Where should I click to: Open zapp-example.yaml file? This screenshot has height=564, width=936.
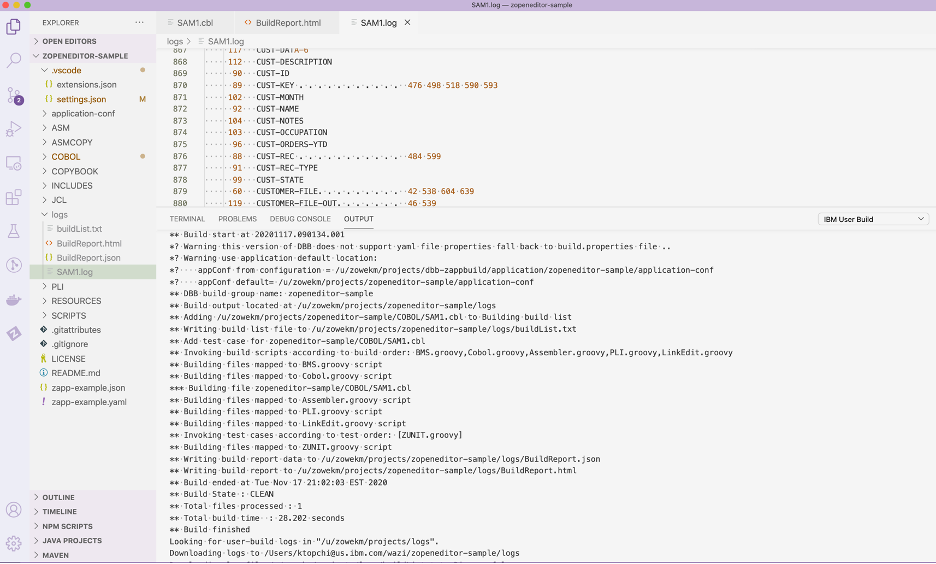click(93, 402)
